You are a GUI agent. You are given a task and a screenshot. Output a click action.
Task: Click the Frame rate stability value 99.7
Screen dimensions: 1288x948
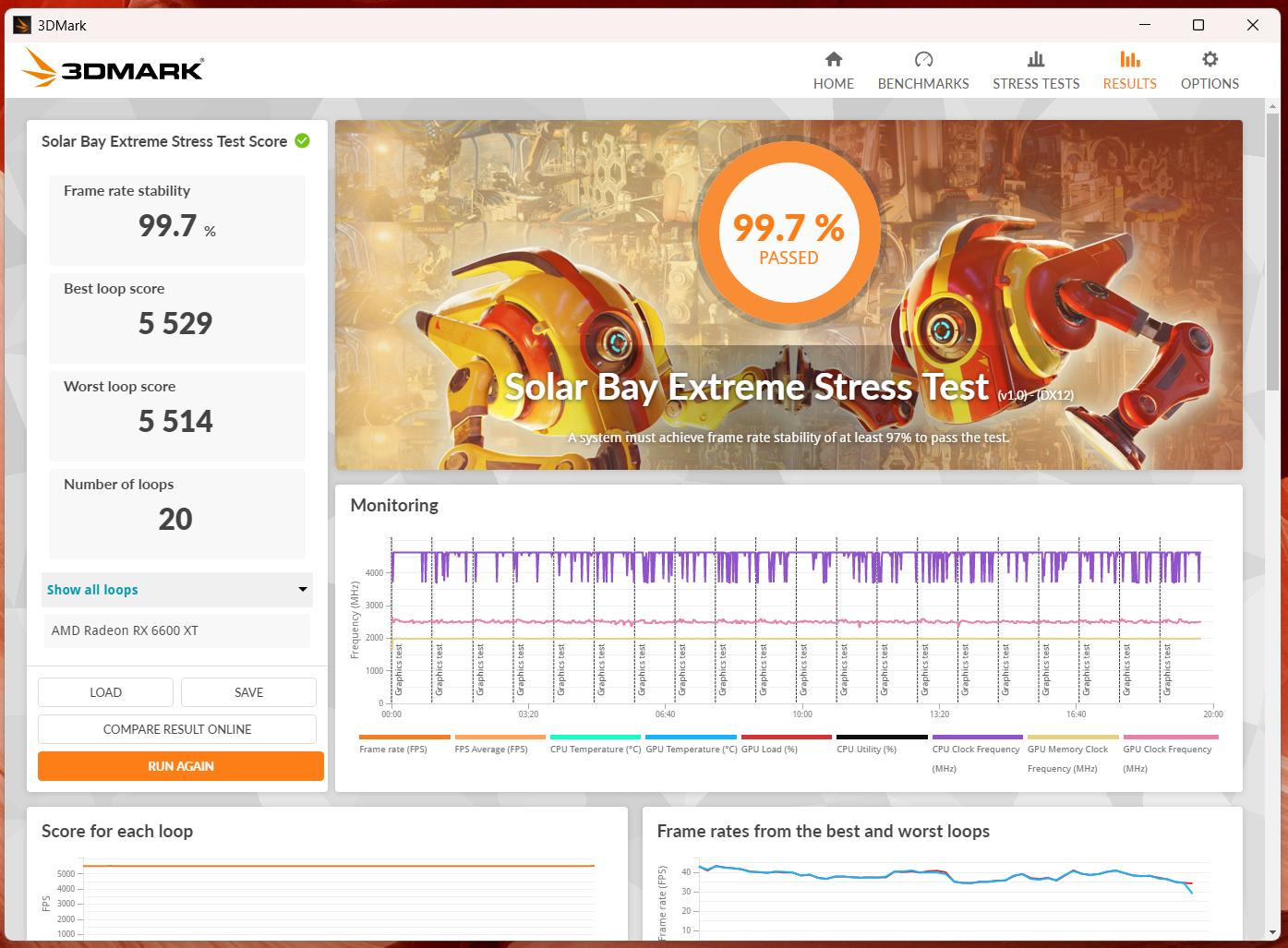pos(167,225)
